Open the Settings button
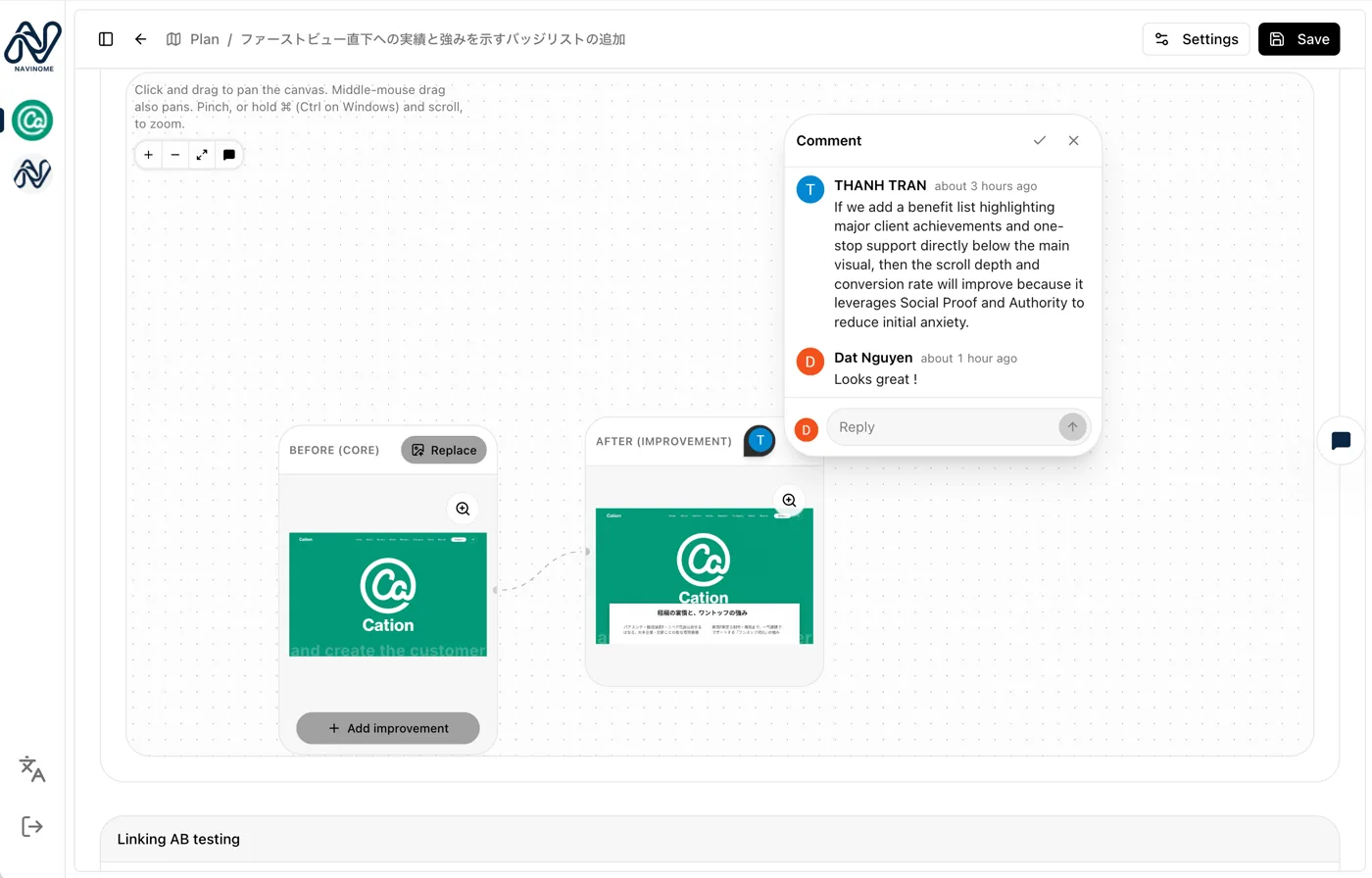This screenshot has height=878, width=1372. pos(1196,39)
